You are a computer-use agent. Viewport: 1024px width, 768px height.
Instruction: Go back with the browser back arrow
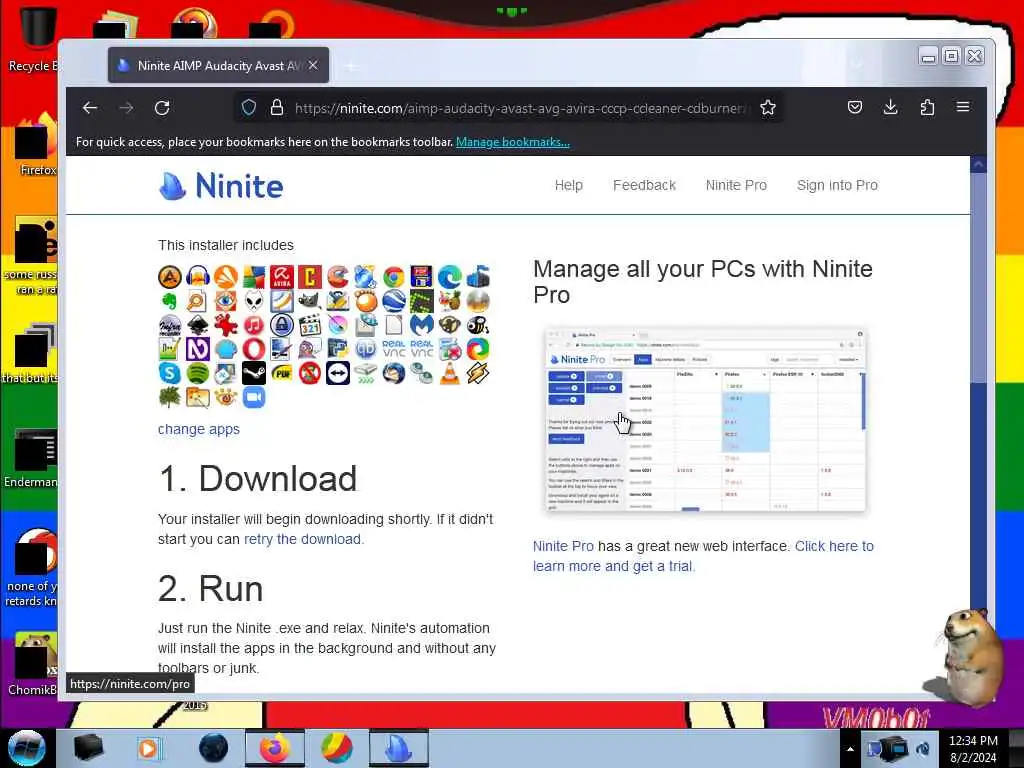[90, 108]
